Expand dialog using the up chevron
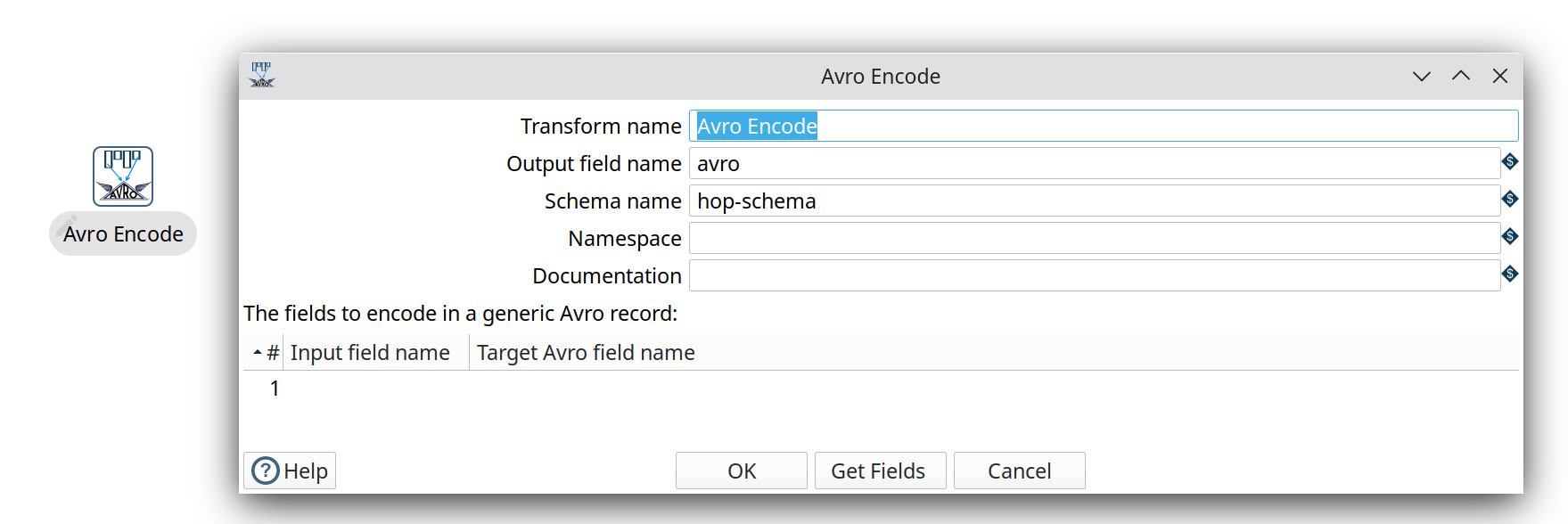 click(1460, 77)
